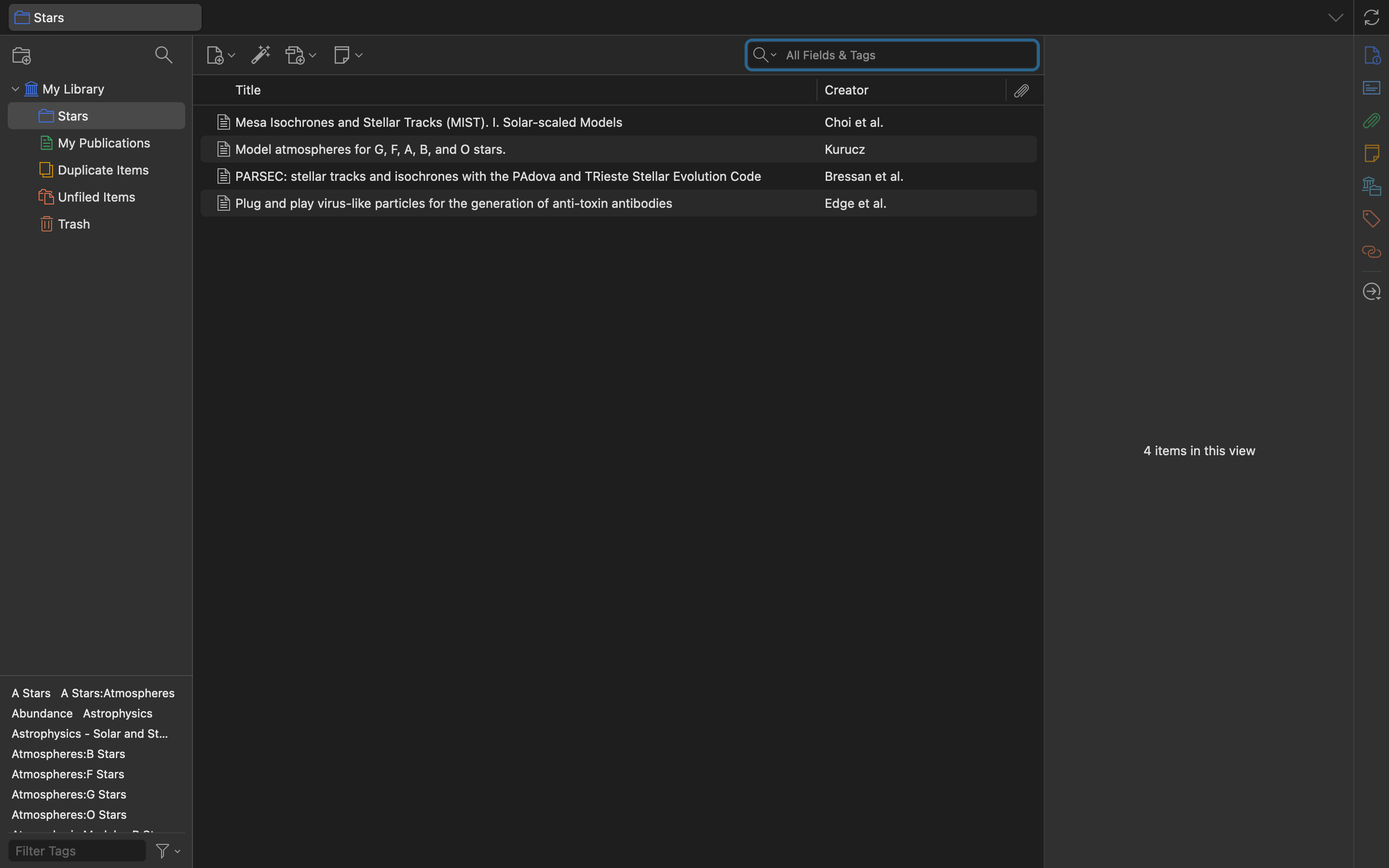Click Plug and play item document icon

click(223, 203)
